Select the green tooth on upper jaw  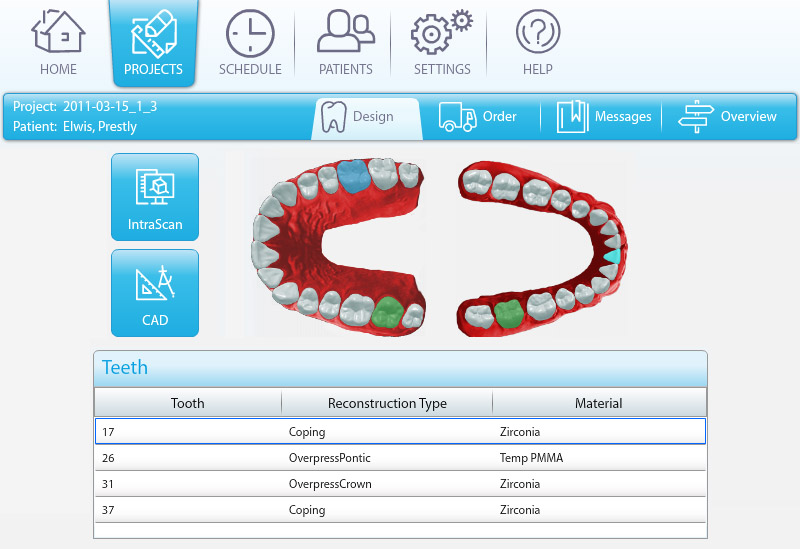[387, 312]
